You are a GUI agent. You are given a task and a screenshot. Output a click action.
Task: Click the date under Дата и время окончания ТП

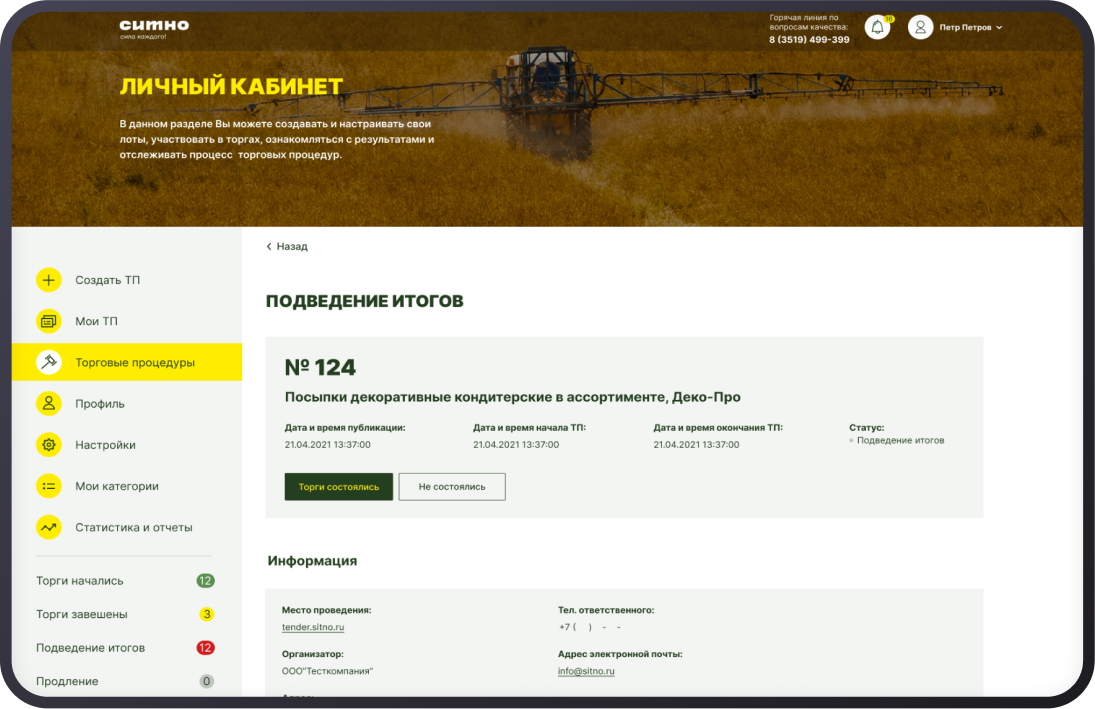tap(696, 444)
